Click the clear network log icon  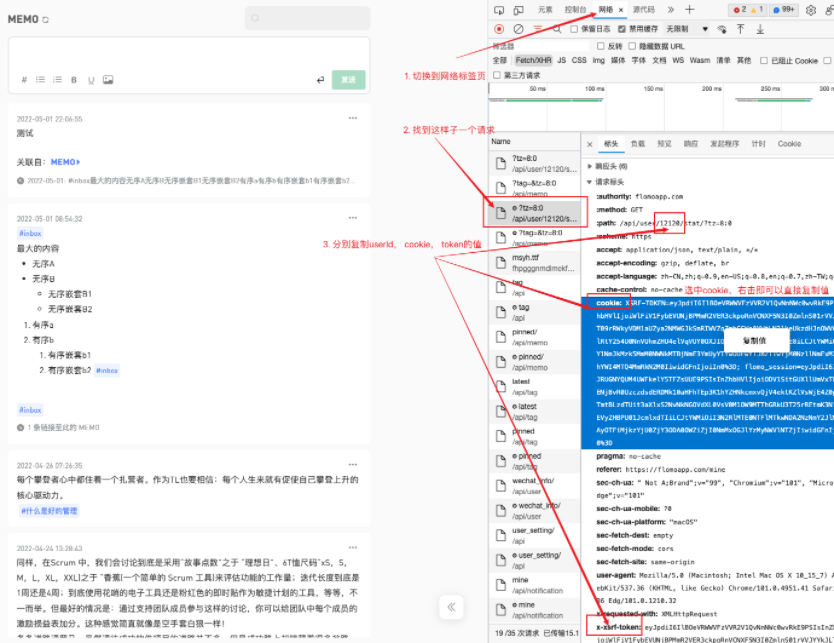point(516,29)
